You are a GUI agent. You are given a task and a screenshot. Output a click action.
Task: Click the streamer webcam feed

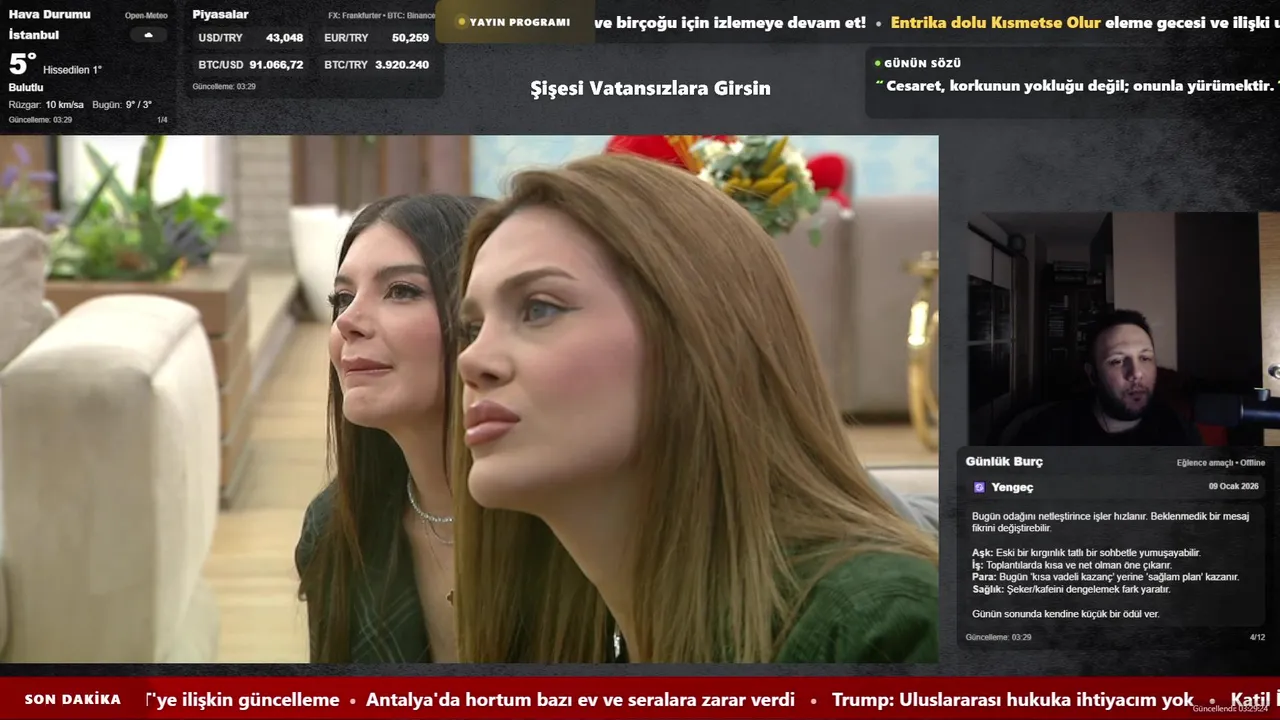pos(1123,329)
